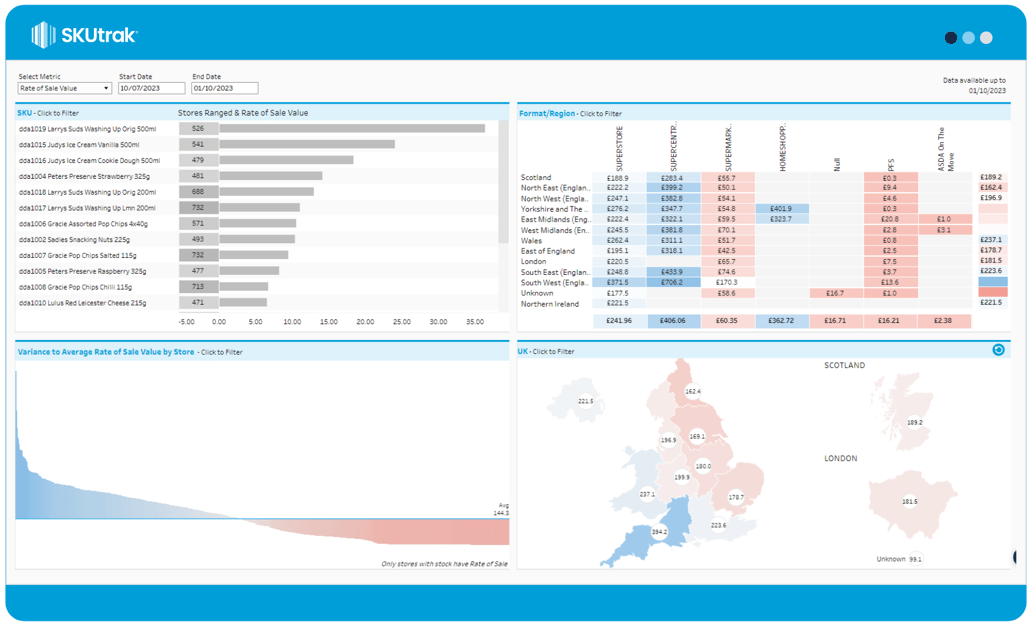Filter by dda1019 Larrys Suds Washing Up 500ml
The height and width of the screenshot is (626, 1032).
(x=88, y=128)
